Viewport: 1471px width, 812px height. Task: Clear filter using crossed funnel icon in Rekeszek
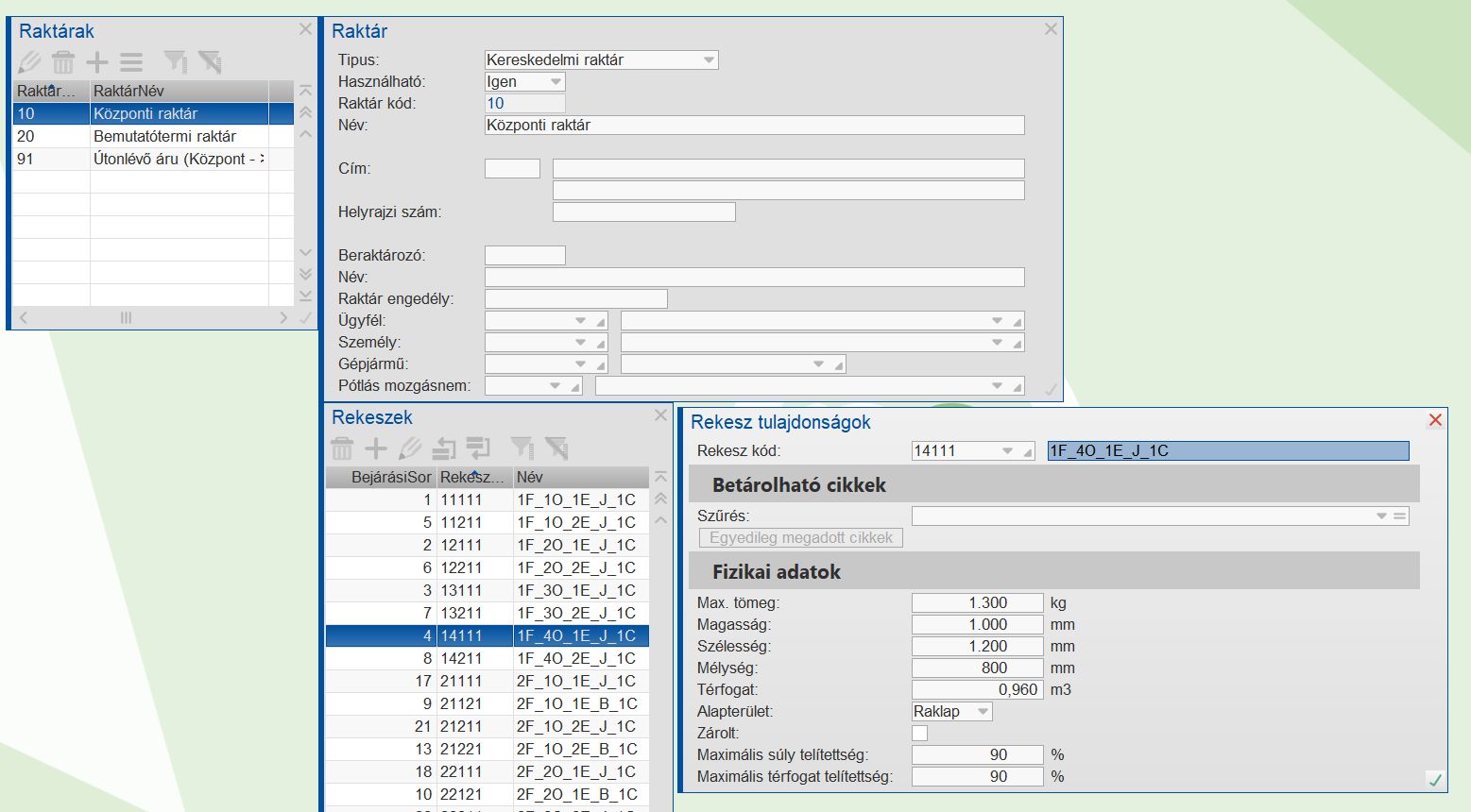tap(556, 448)
